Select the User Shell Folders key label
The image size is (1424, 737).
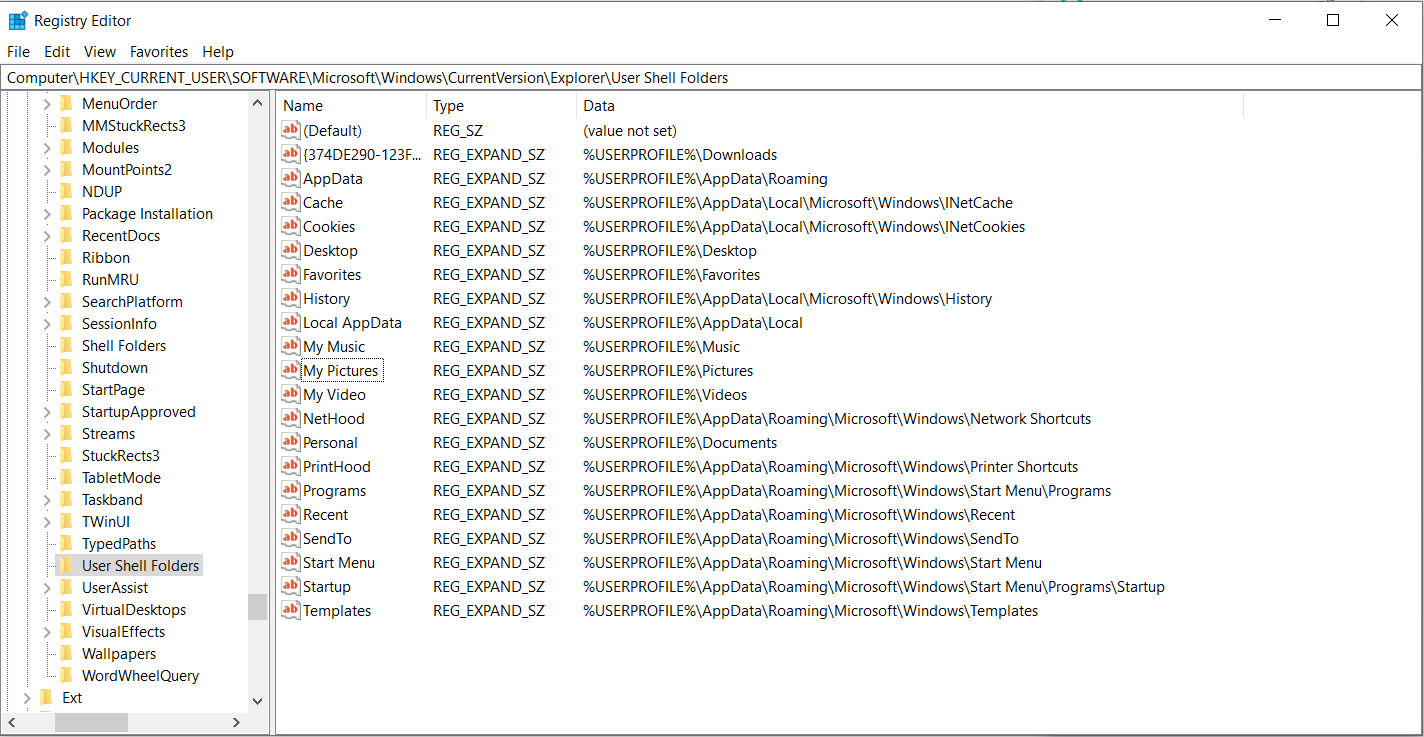tap(140, 565)
